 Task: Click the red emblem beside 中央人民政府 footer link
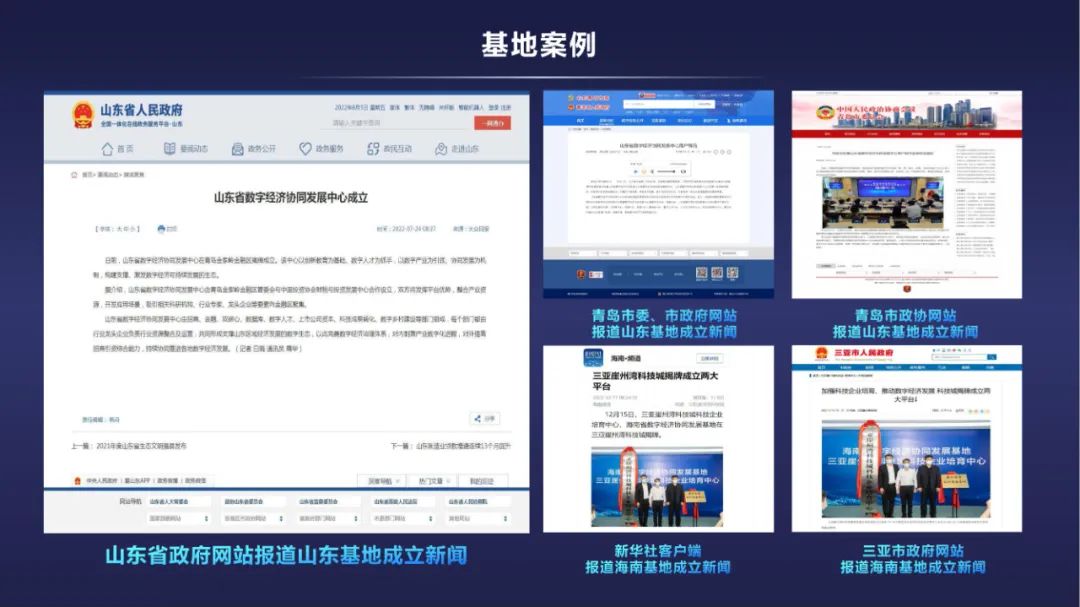point(77,479)
